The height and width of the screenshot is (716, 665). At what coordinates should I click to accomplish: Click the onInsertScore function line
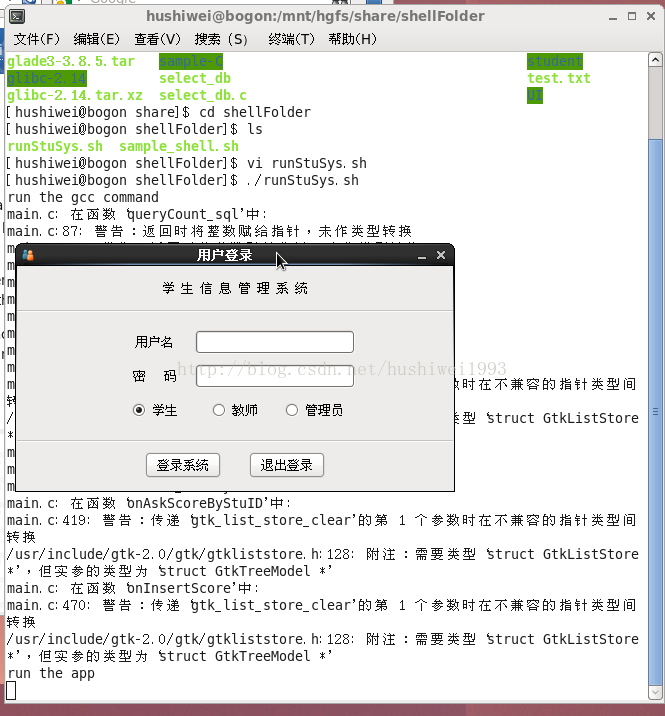pyautogui.click(x=133, y=588)
